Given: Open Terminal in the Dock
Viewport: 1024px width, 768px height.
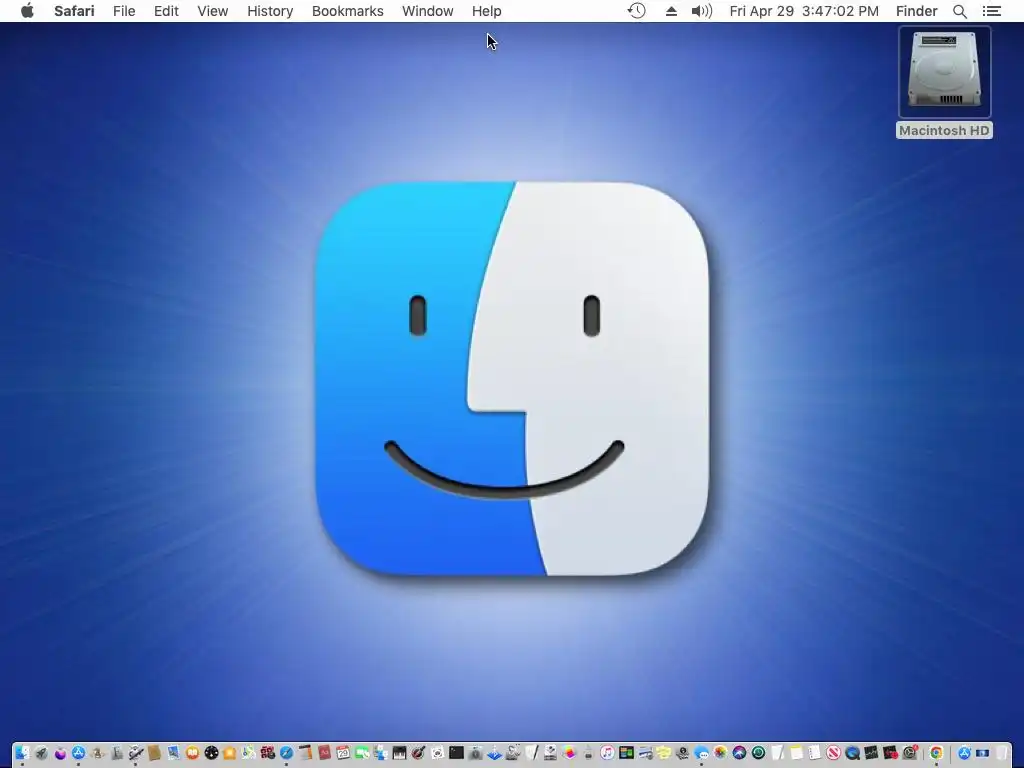Looking at the screenshot, I should tap(456, 753).
